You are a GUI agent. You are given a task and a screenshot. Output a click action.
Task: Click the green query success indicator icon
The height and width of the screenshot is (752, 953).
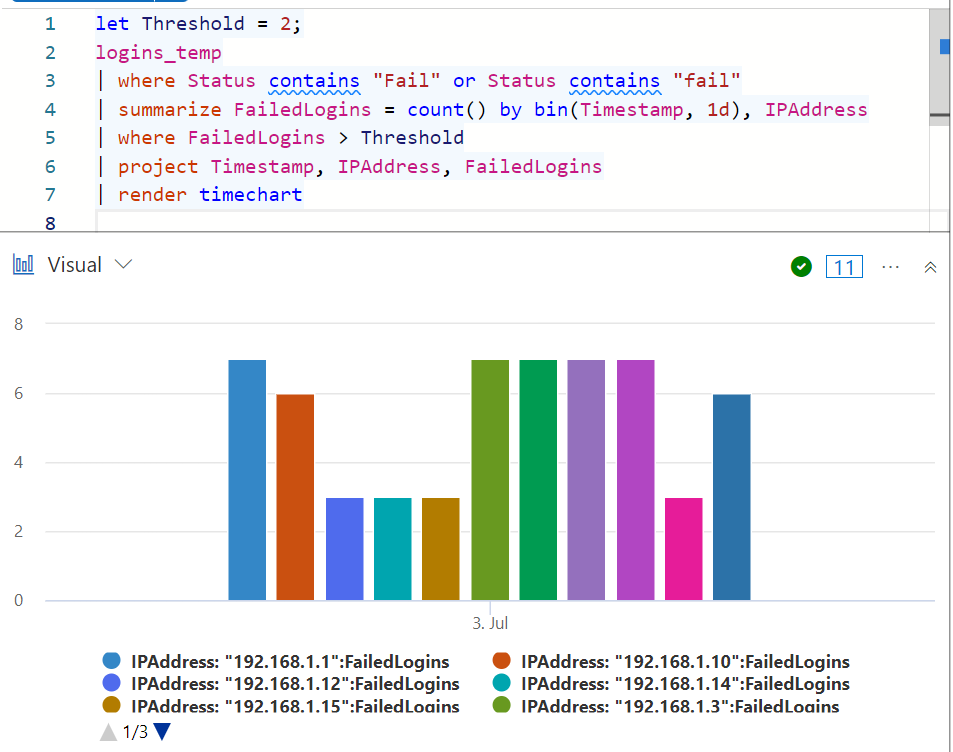800,266
